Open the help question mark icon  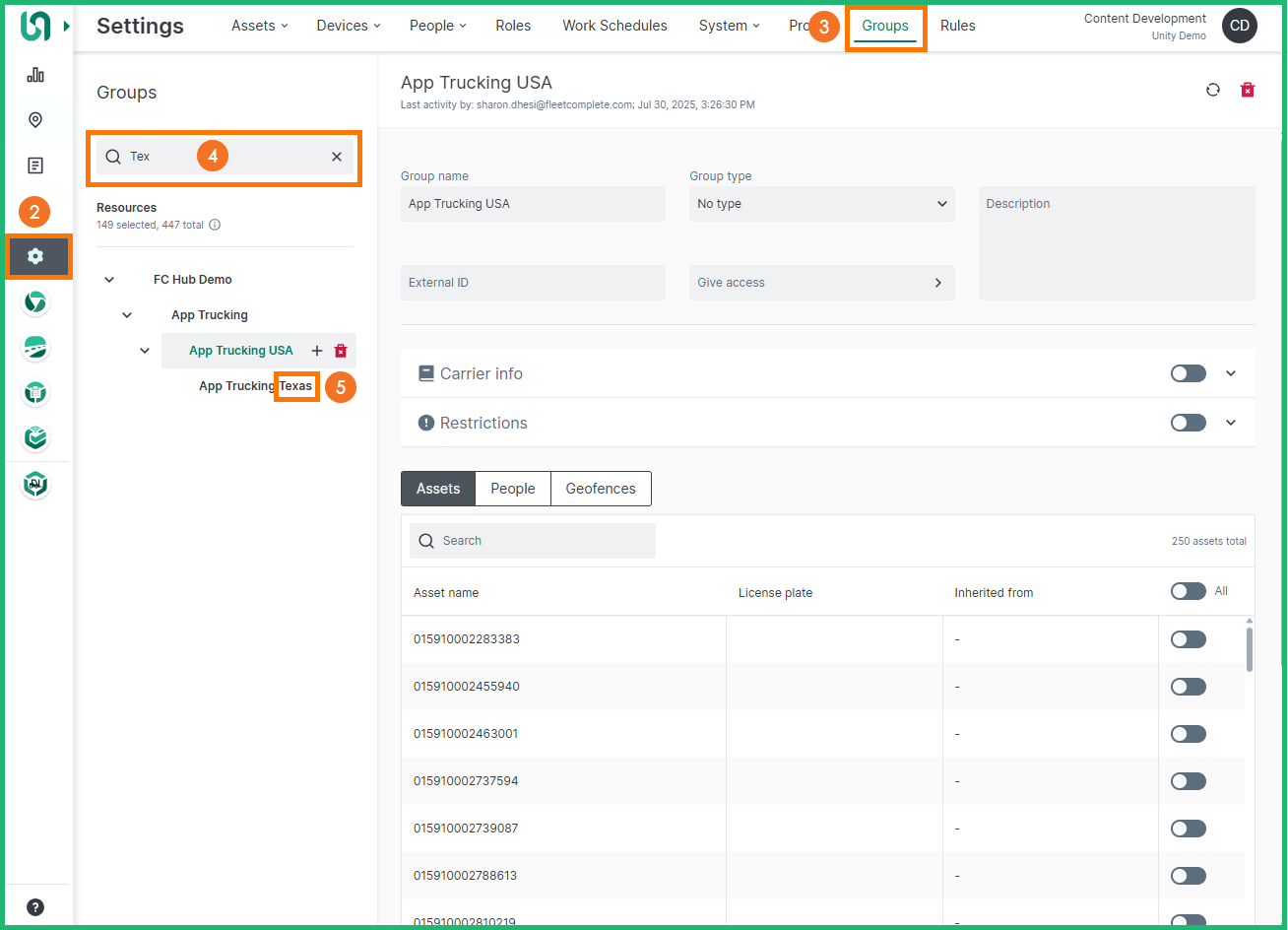tap(35, 907)
